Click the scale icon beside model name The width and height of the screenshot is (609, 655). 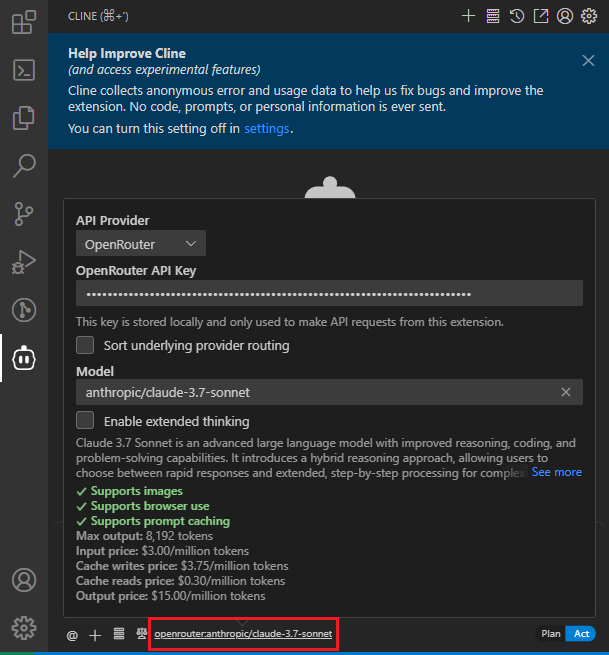(x=142, y=634)
